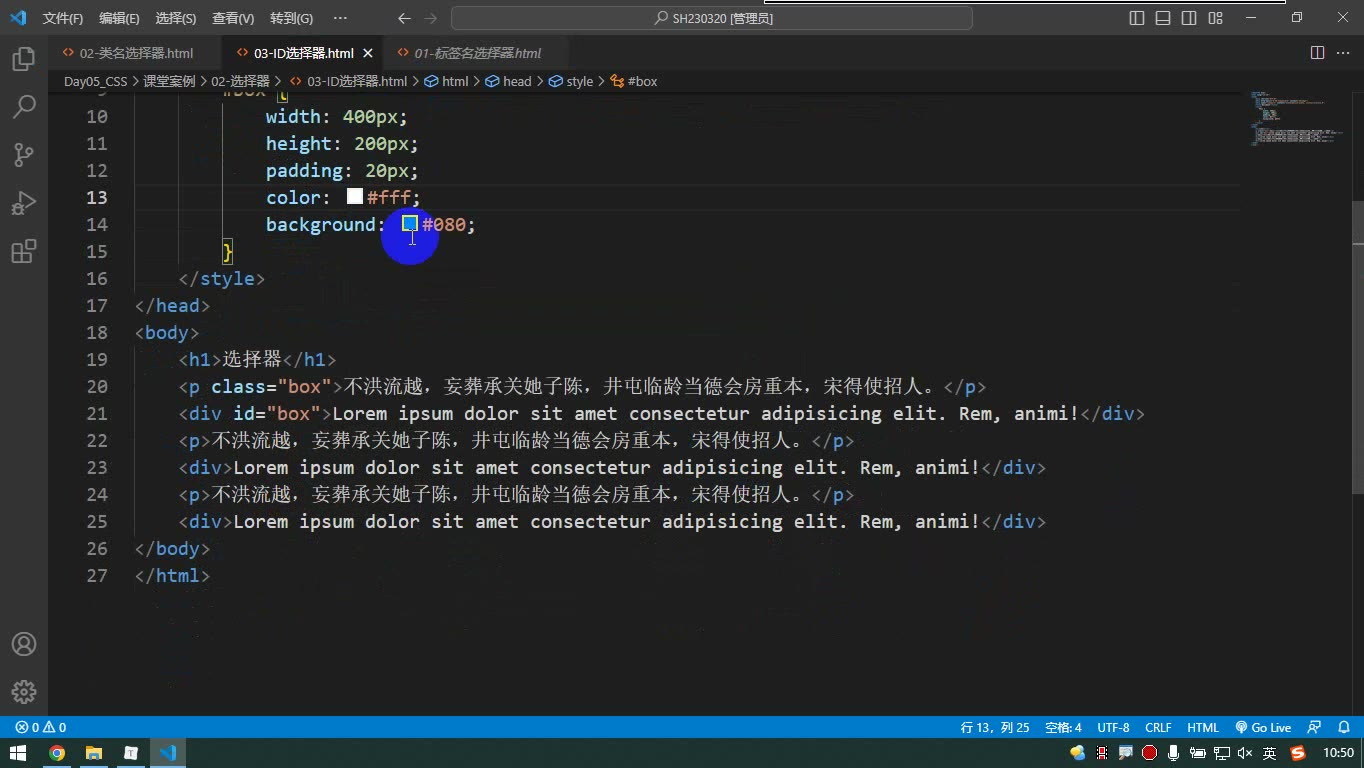This screenshot has width=1364, height=768.
Task: Change language mode HTML in status bar
Action: point(1203,727)
